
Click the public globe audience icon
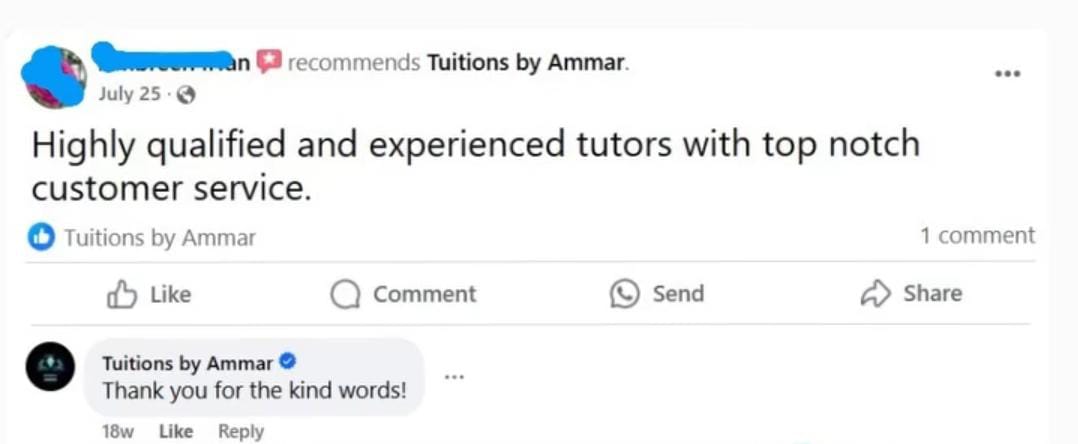coord(185,95)
